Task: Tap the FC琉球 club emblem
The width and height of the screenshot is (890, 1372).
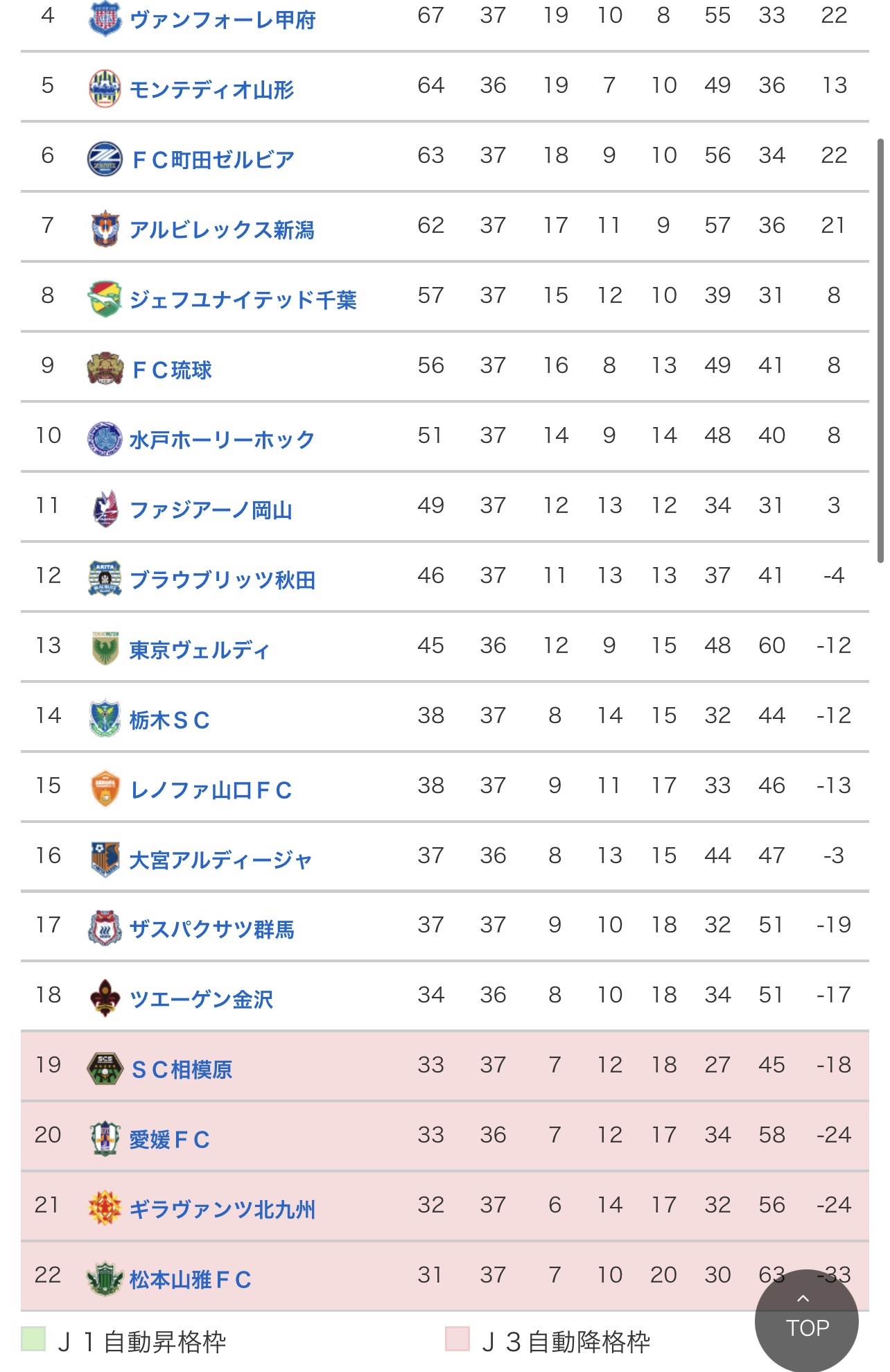Action: [x=105, y=369]
